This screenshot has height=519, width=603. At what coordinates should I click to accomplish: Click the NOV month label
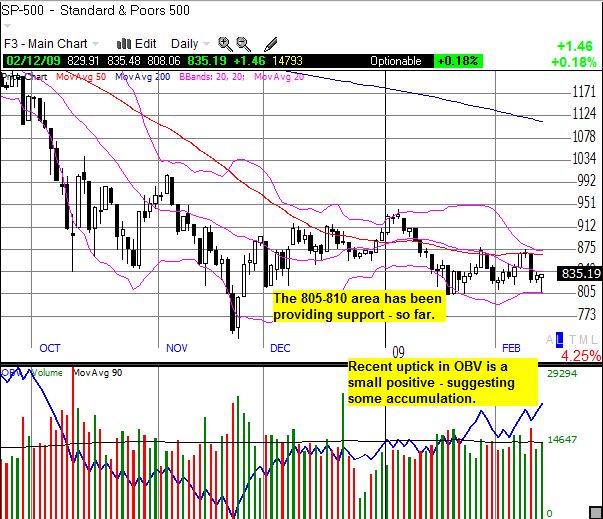pos(177,348)
